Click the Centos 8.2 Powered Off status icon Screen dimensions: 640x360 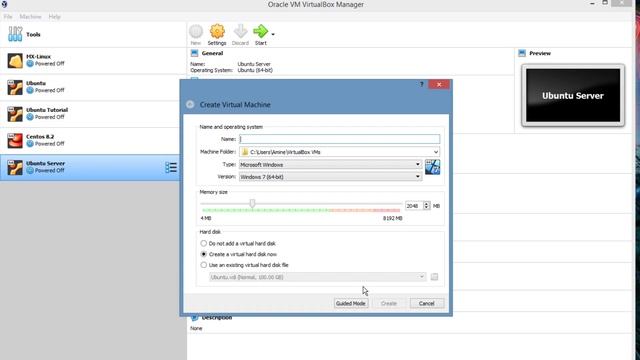click(x=30, y=144)
